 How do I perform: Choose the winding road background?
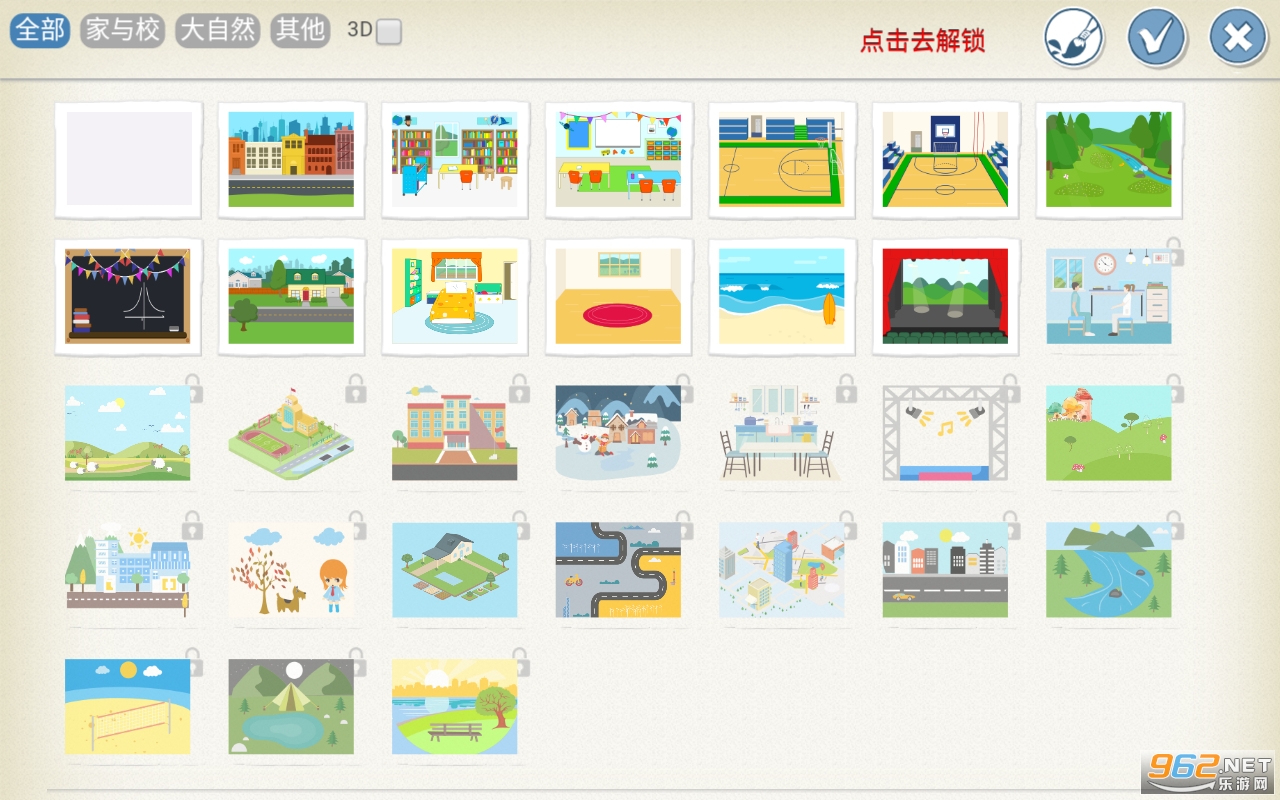618,570
